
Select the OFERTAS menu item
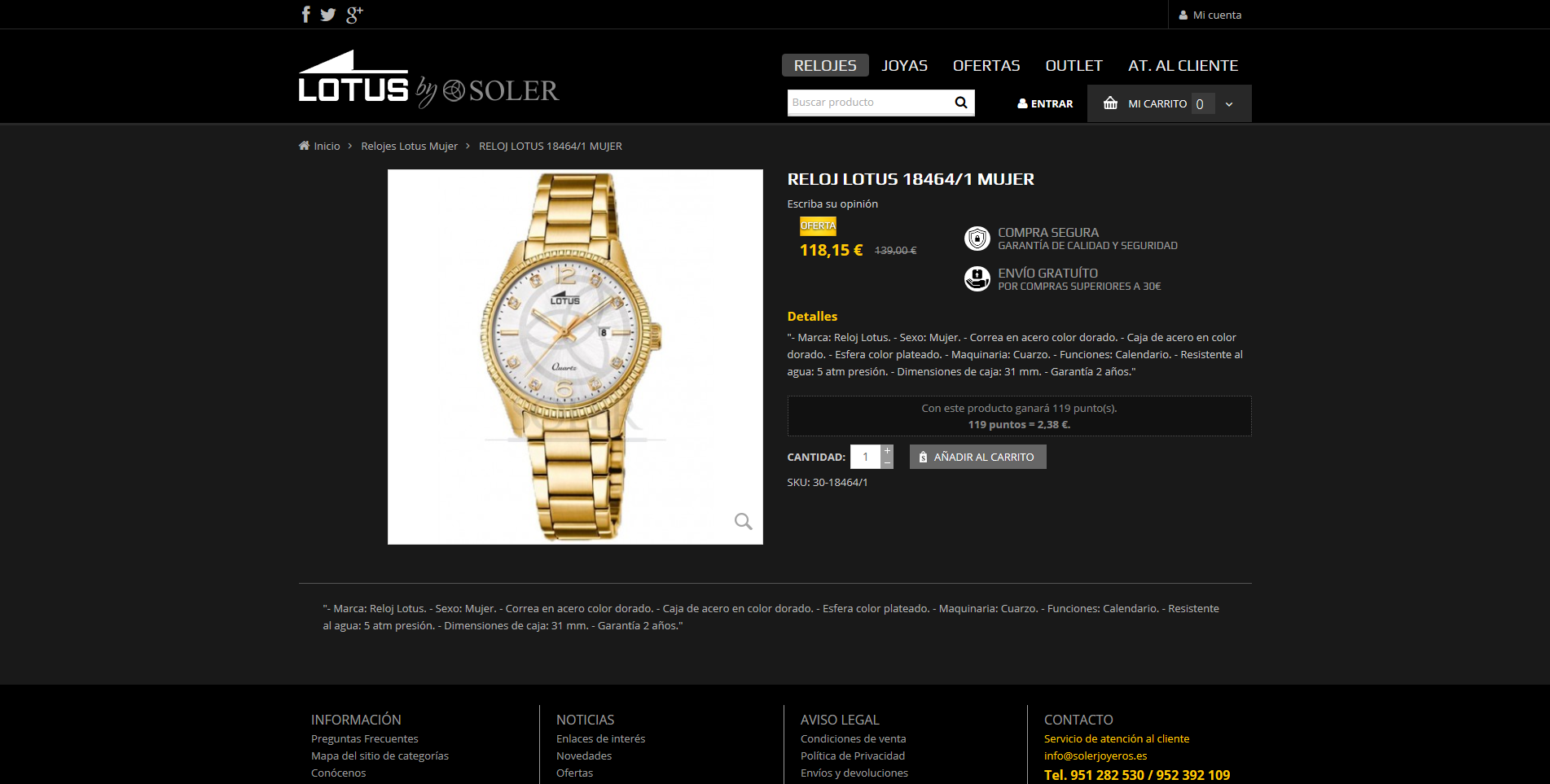986,65
